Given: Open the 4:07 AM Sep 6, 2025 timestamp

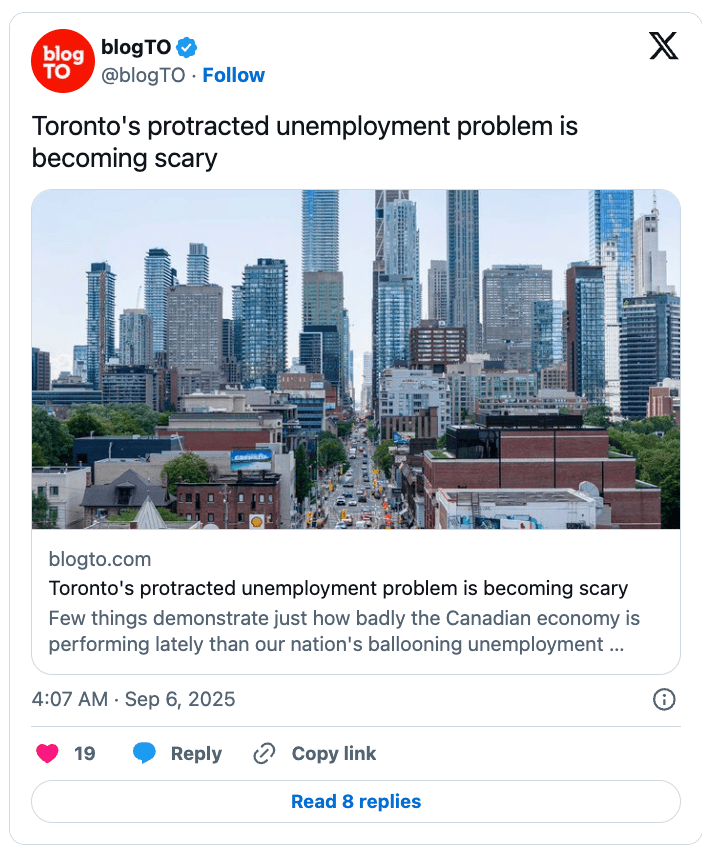Looking at the screenshot, I should (x=134, y=699).
